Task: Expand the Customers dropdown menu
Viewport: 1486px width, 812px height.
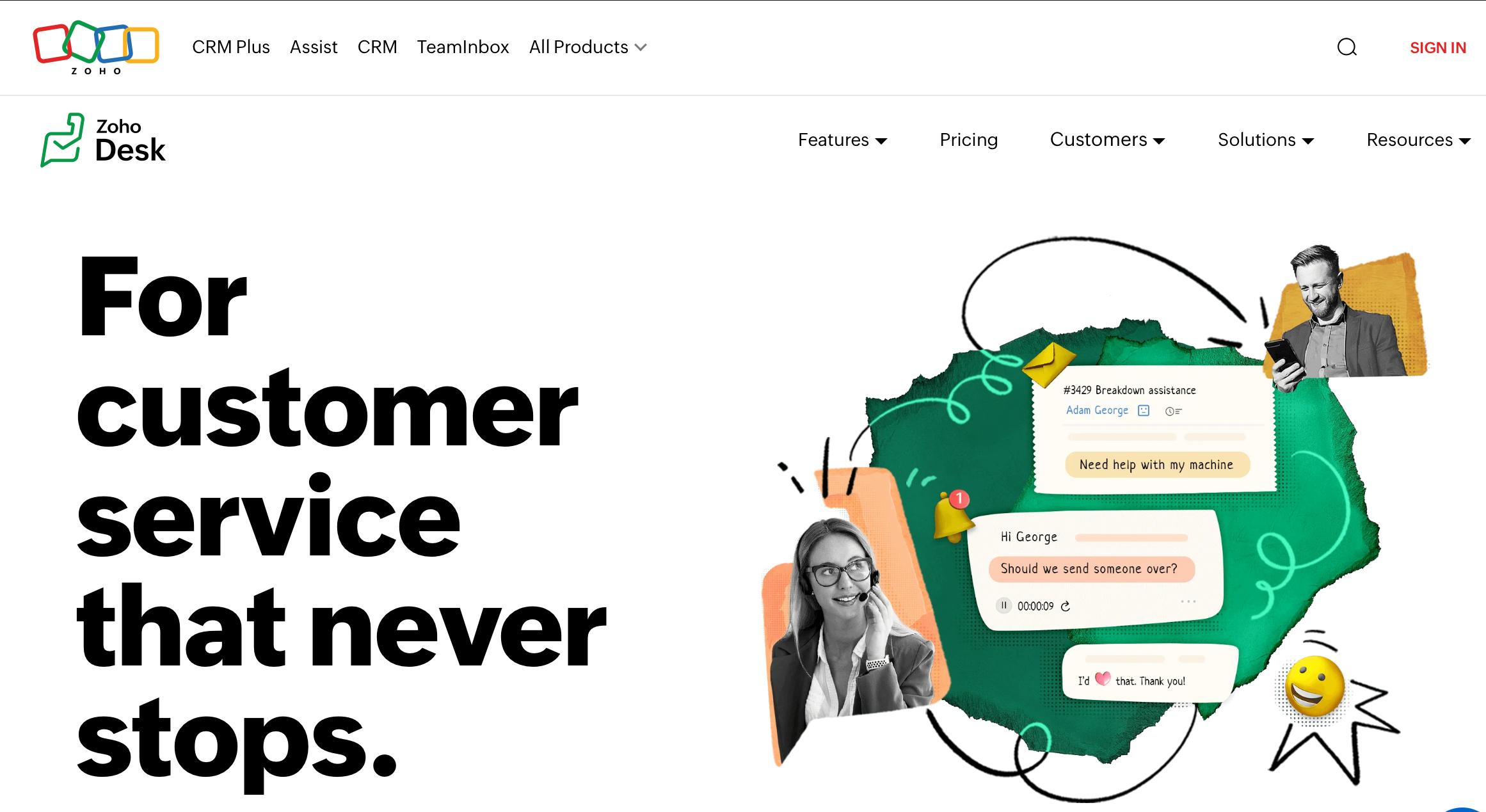Action: (x=1107, y=139)
